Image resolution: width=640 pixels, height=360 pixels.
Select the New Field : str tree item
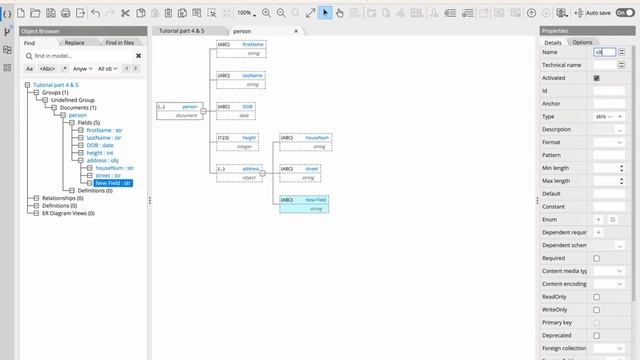coord(113,183)
